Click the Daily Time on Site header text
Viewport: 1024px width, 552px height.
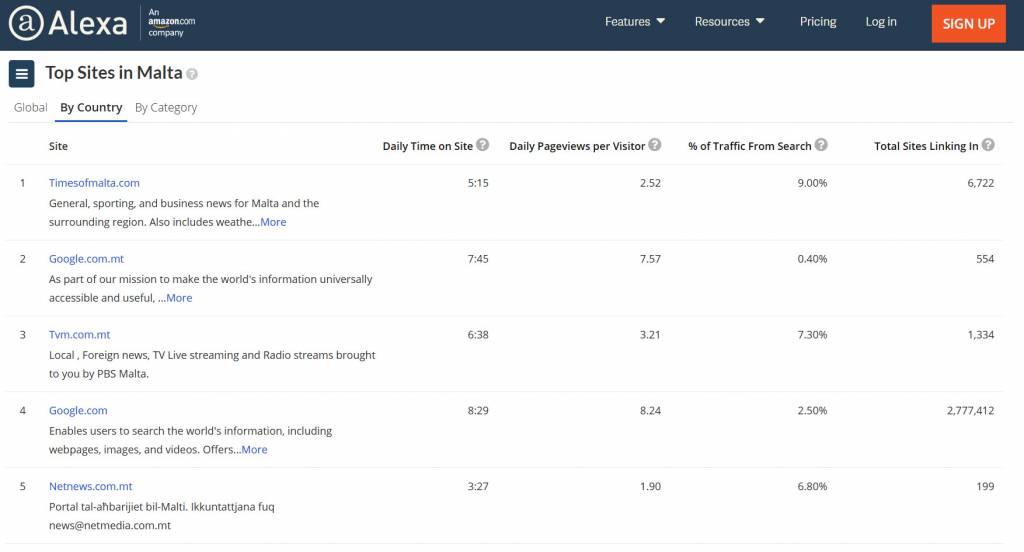point(428,146)
